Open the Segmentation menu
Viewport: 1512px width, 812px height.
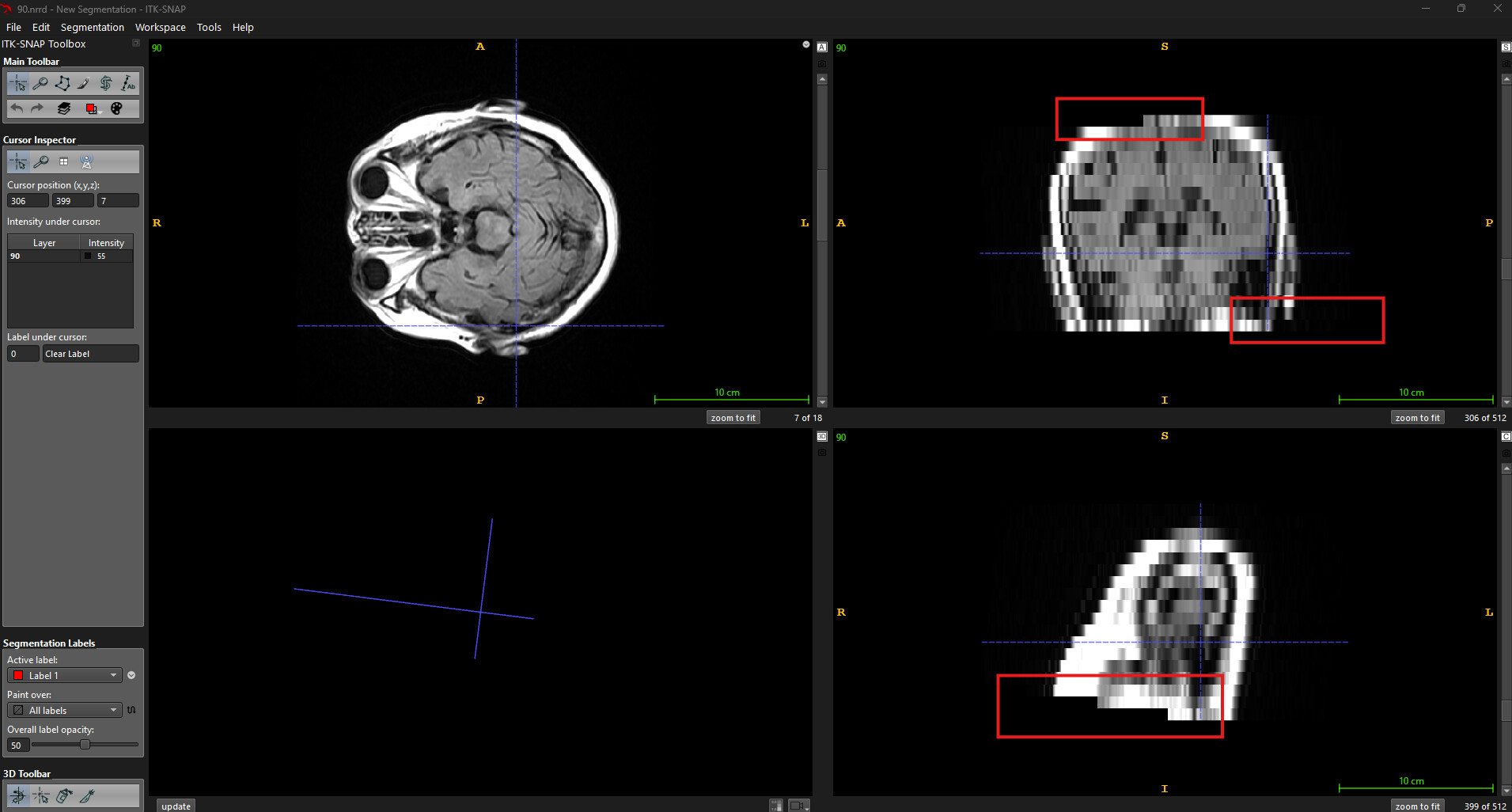tap(92, 27)
